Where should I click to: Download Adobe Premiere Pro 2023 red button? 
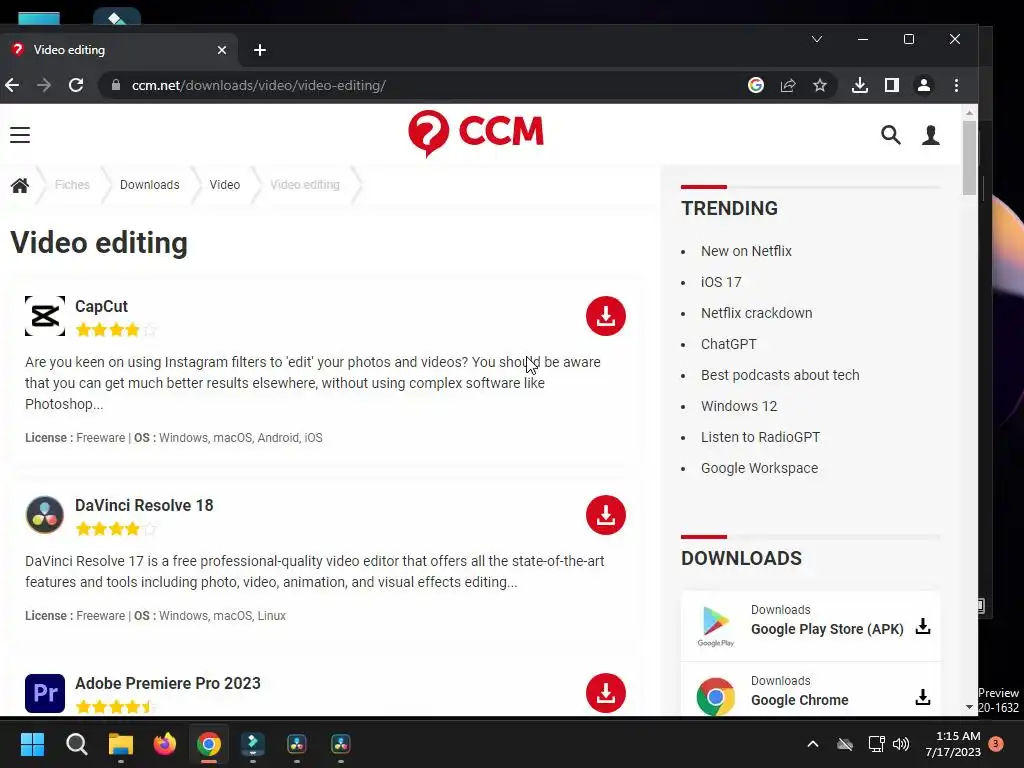coord(605,693)
